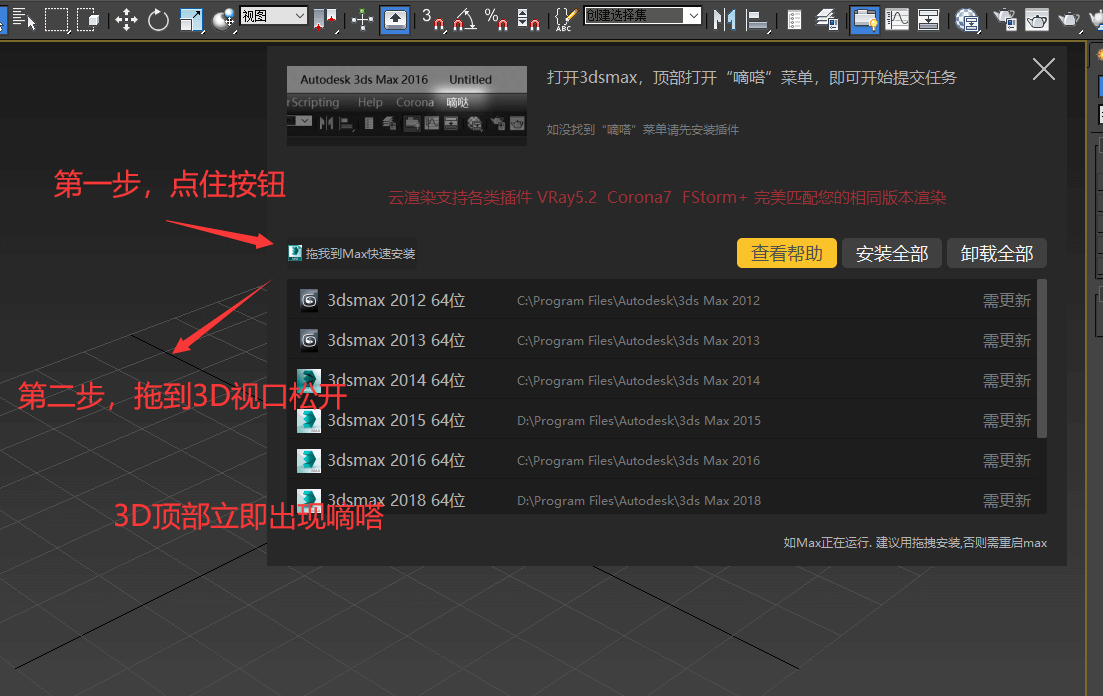1103x696 pixels.
Task: Click the 查看帮助 button
Action: tap(786, 253)
